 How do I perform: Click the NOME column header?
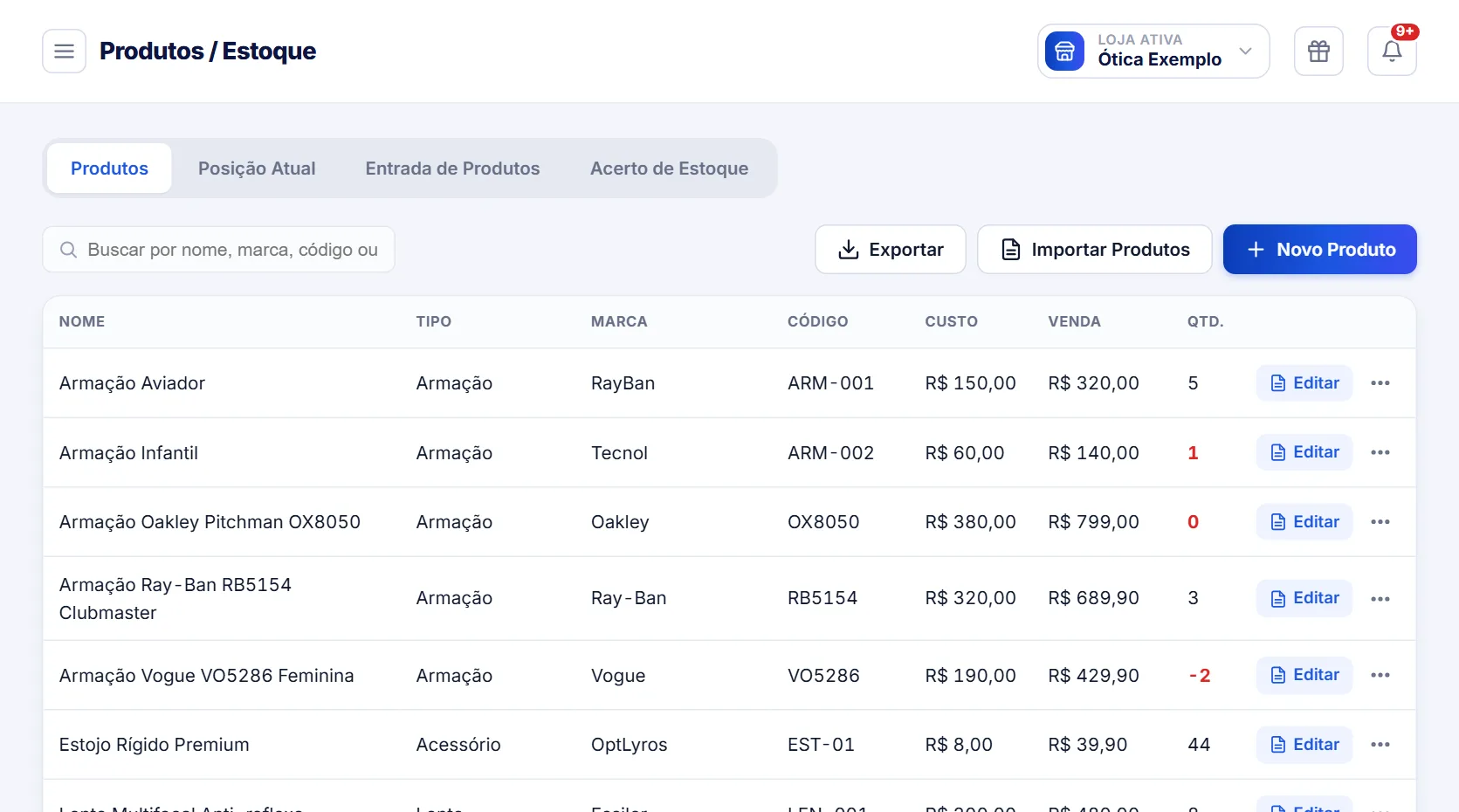click(82, 321)
